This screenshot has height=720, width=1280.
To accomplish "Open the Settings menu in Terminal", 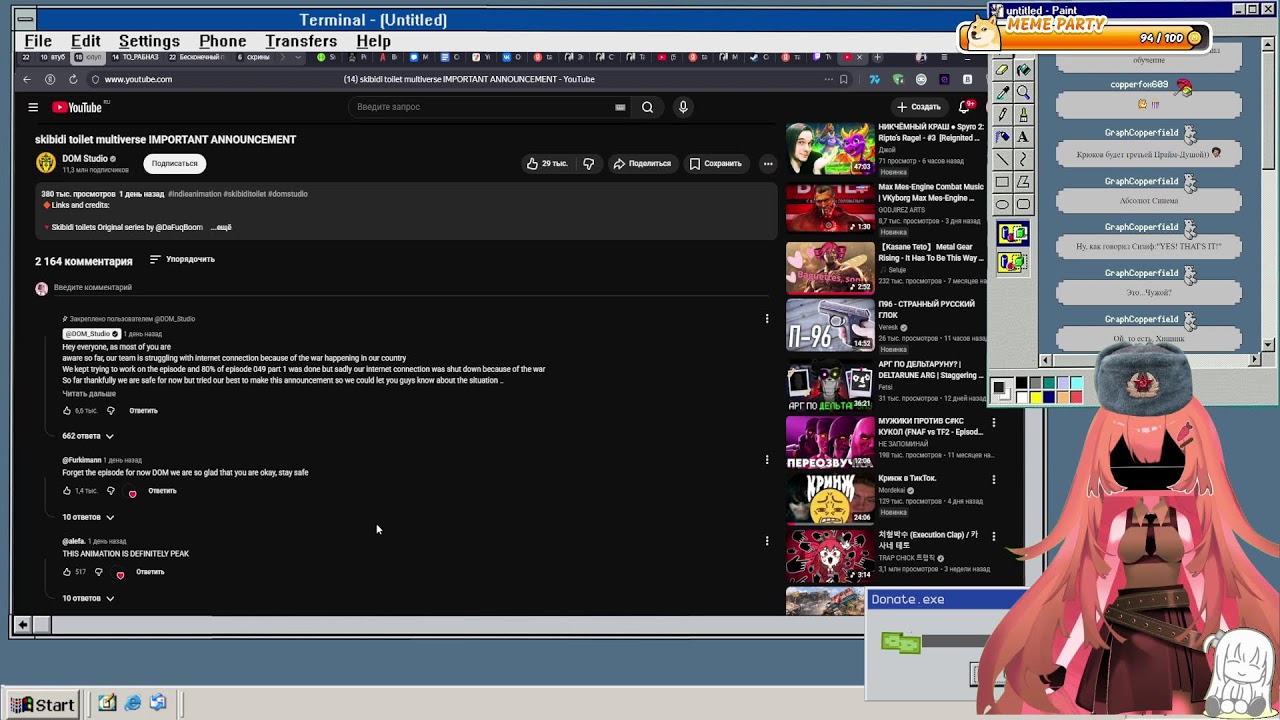I will click(149, 41).
